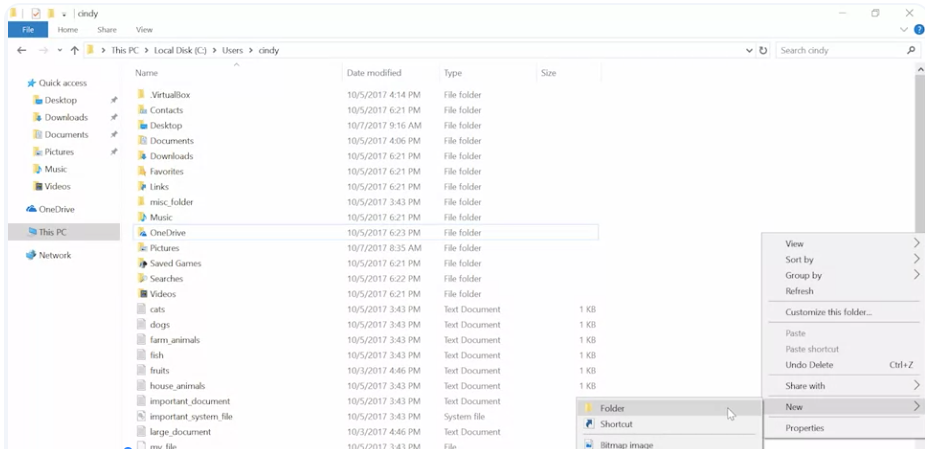Open the File tab

click(28, 30)
